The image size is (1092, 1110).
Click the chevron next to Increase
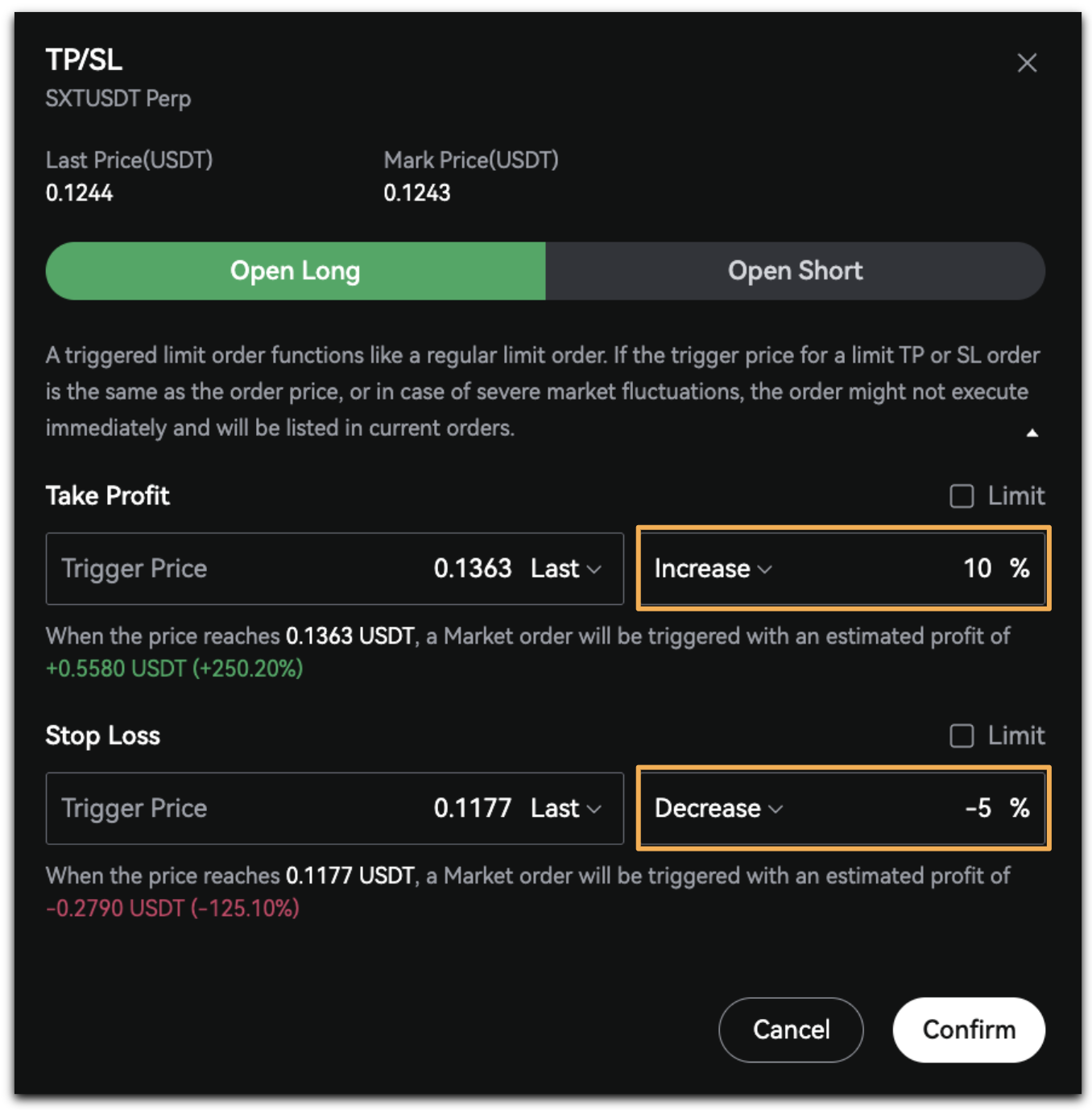coord(765,569)
